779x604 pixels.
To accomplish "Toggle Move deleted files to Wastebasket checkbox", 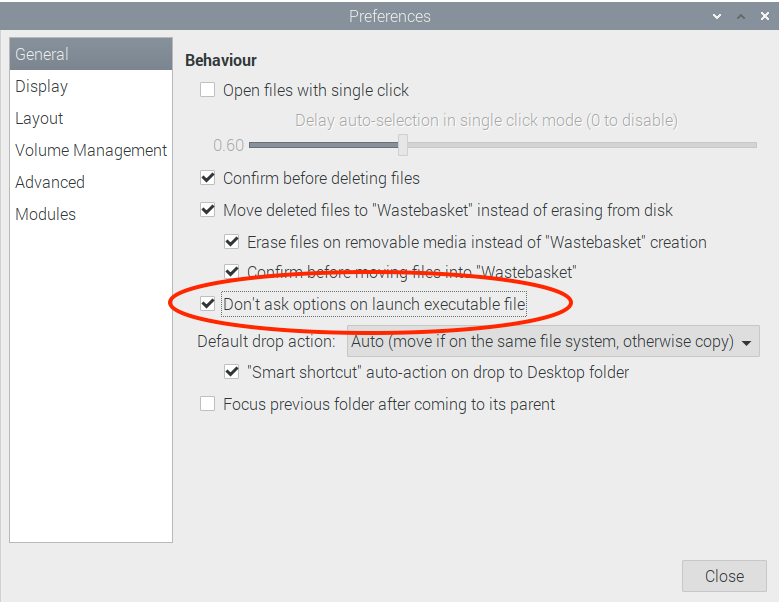I will 208,210.
